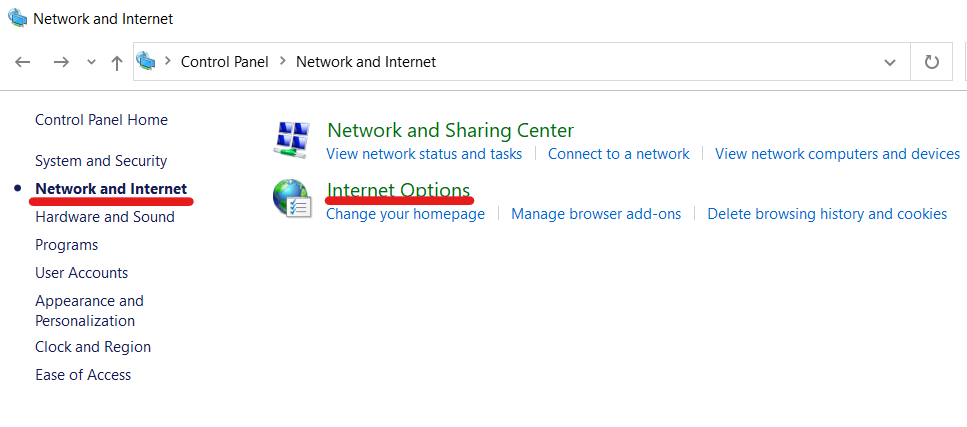This screenshot has height=427, width=967.
Task: Click Connect to a network link
Action: point(618,154)
